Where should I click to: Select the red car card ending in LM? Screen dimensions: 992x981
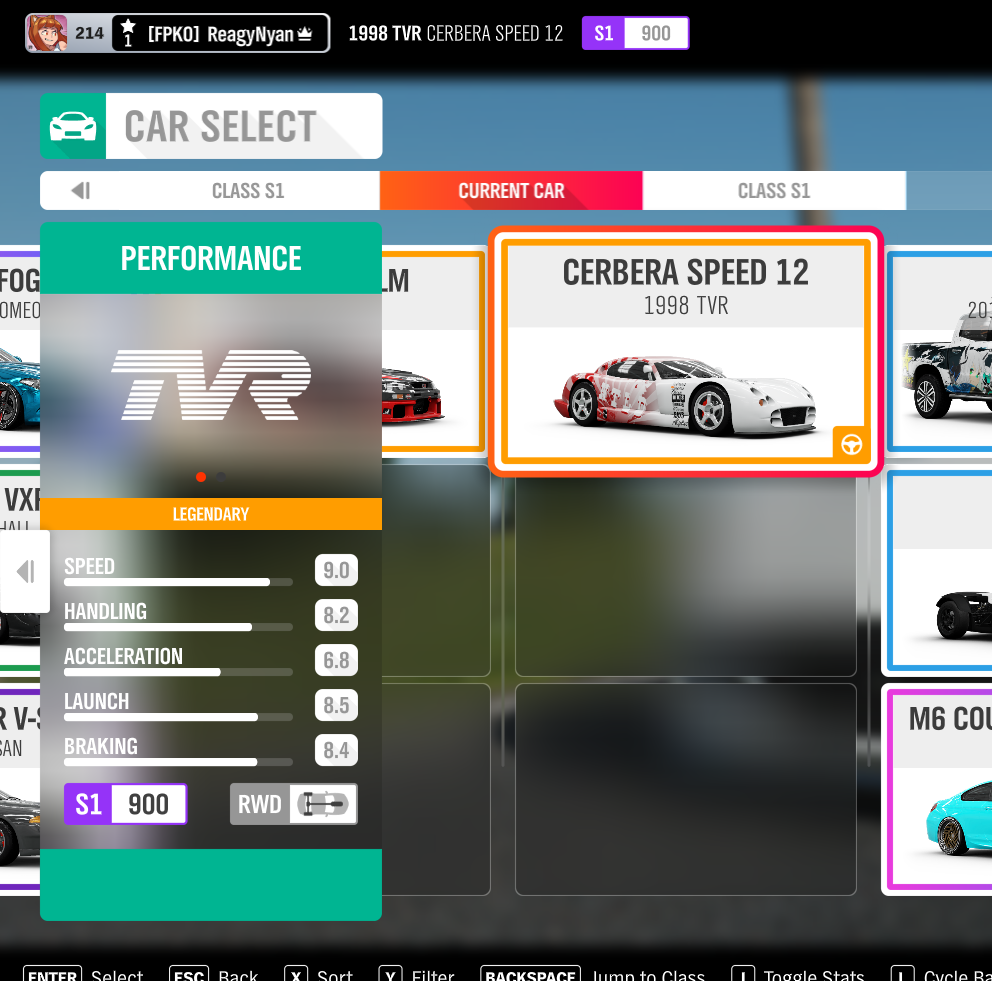pos(433,351)
